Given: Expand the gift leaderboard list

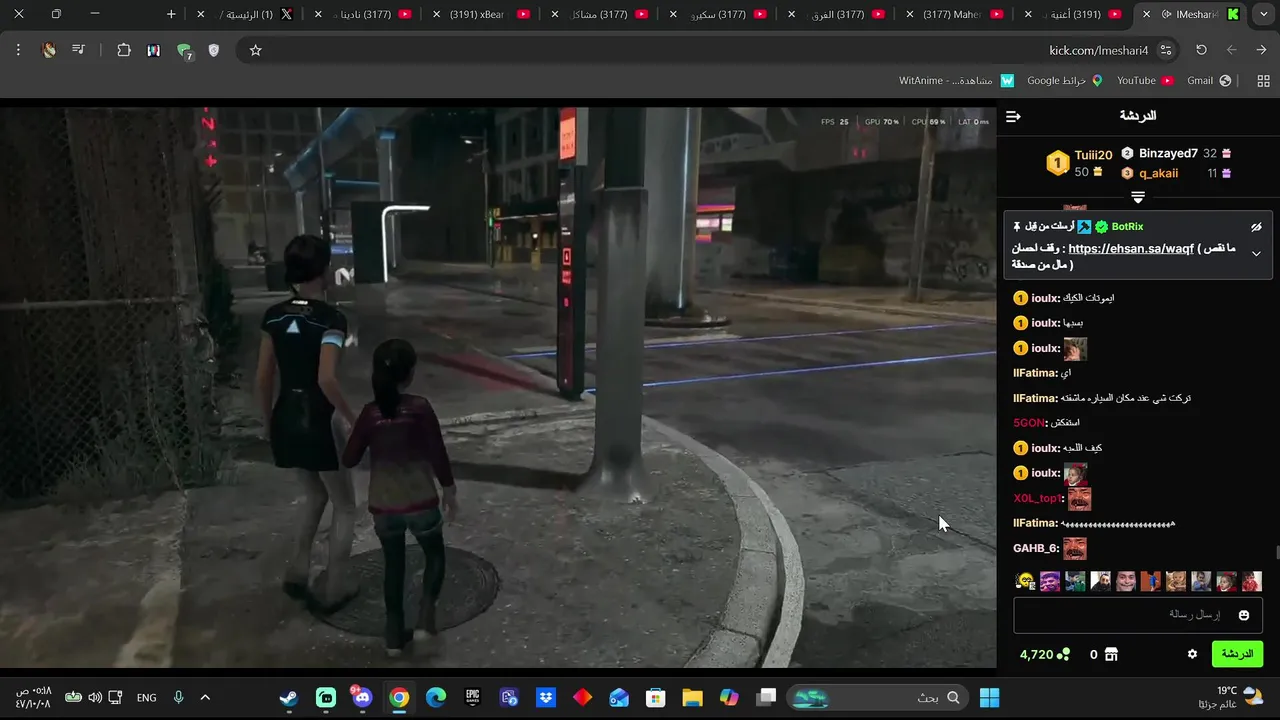Looking at the screenshot, I should [1138, 197].
